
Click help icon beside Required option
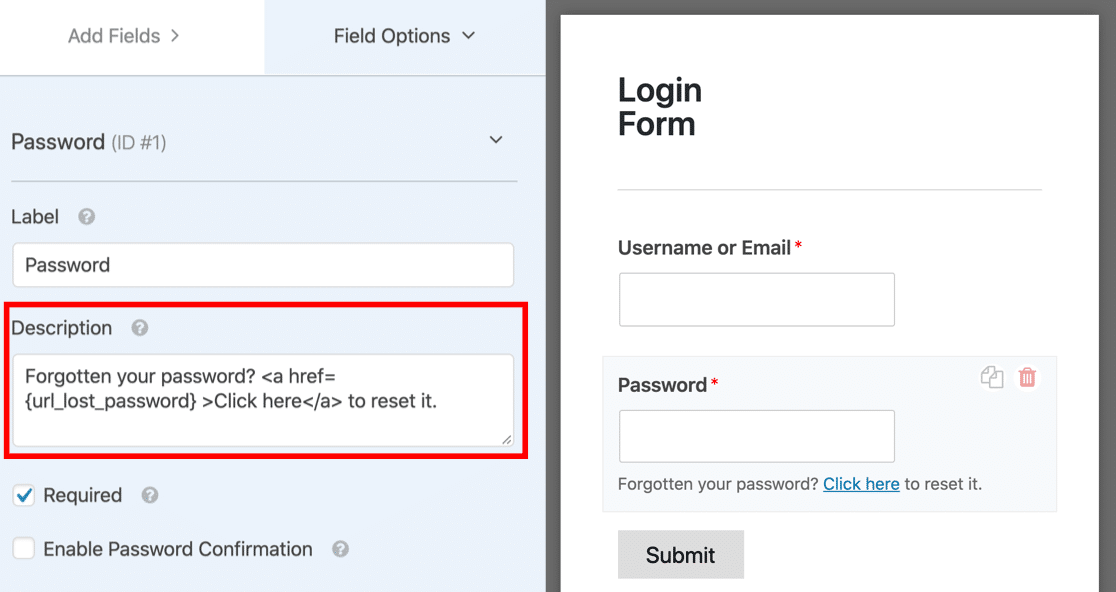point(150,495)
